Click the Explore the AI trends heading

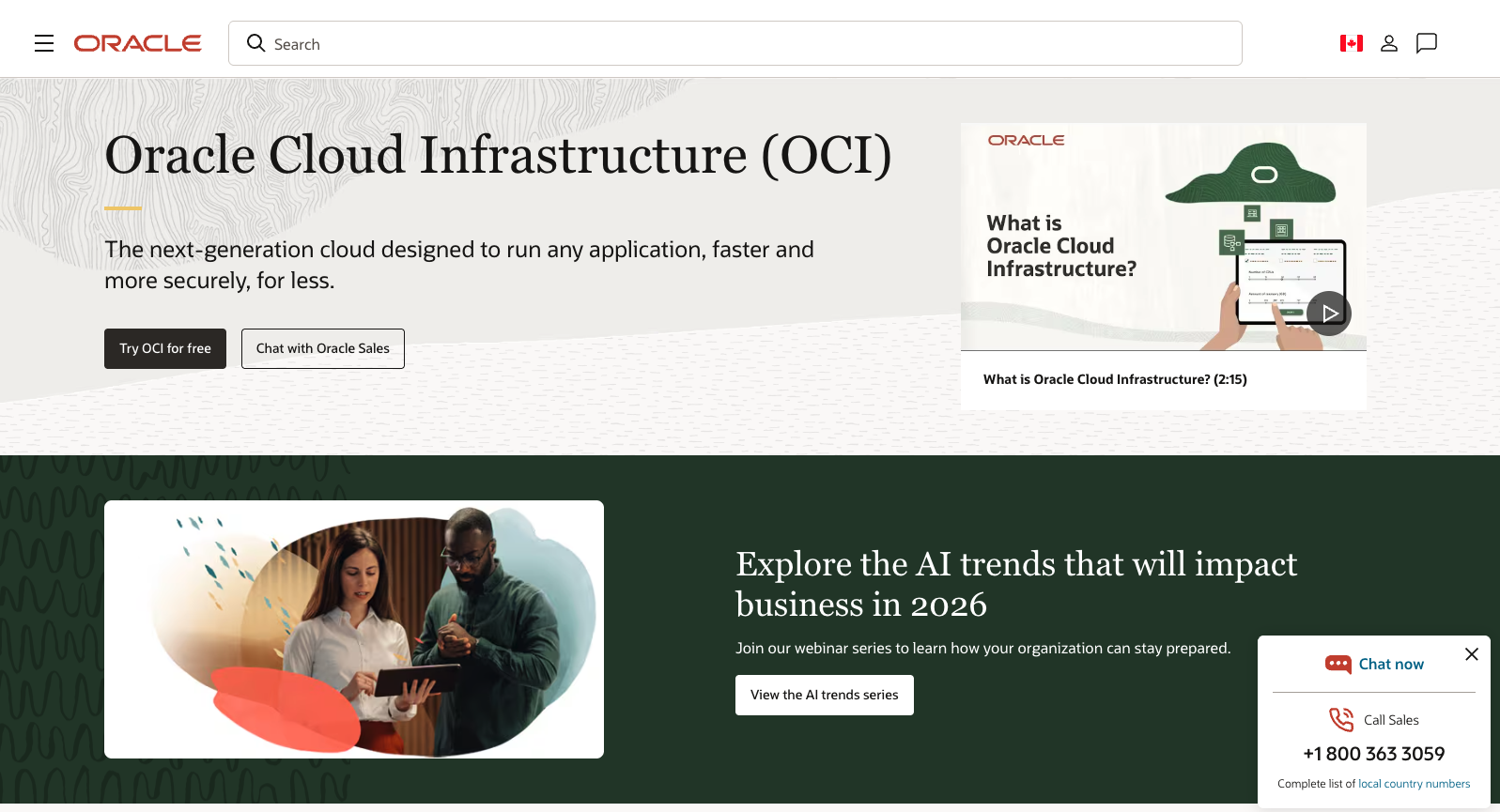[x=1016, y=584]
